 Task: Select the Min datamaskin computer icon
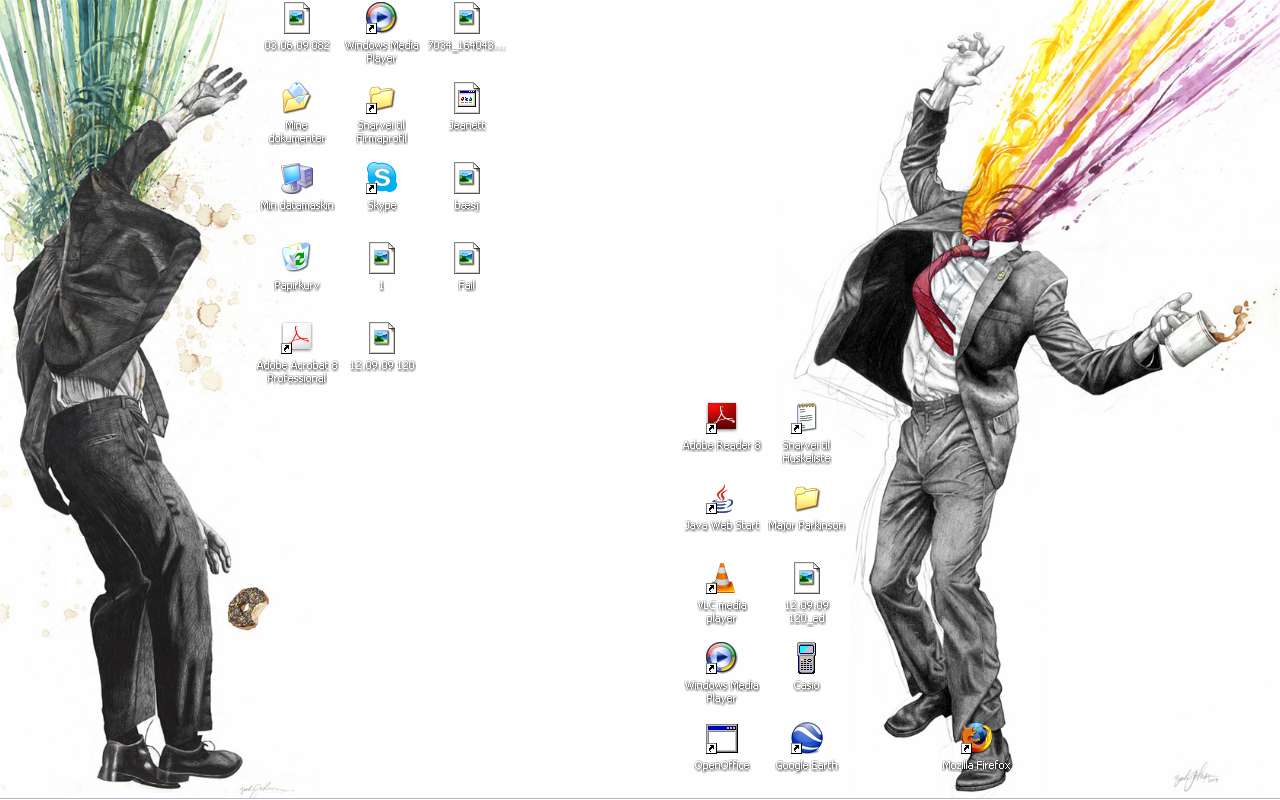[x=297, y=178]
